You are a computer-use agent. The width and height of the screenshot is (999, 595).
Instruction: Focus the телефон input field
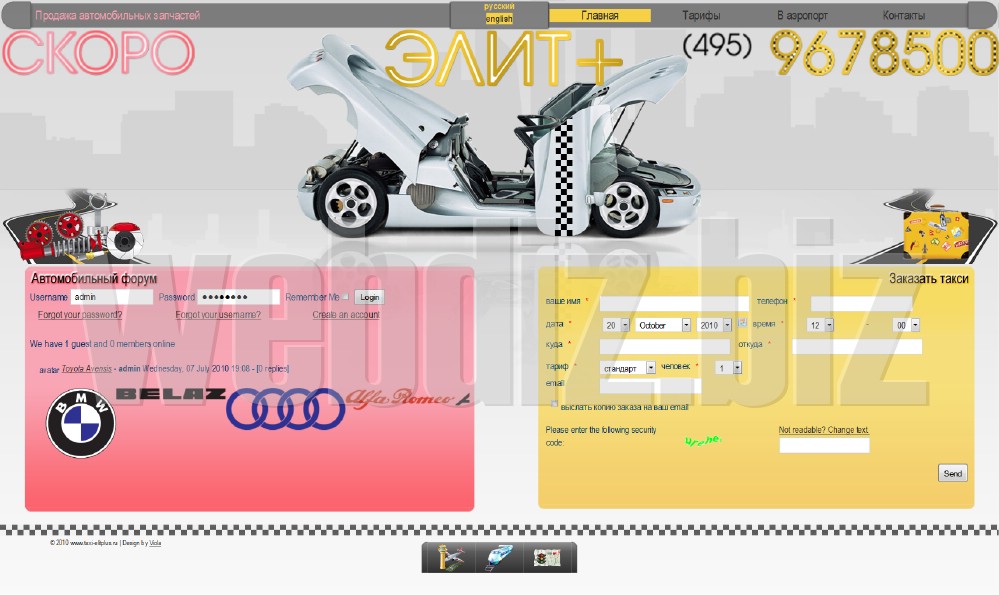[862, 303]
